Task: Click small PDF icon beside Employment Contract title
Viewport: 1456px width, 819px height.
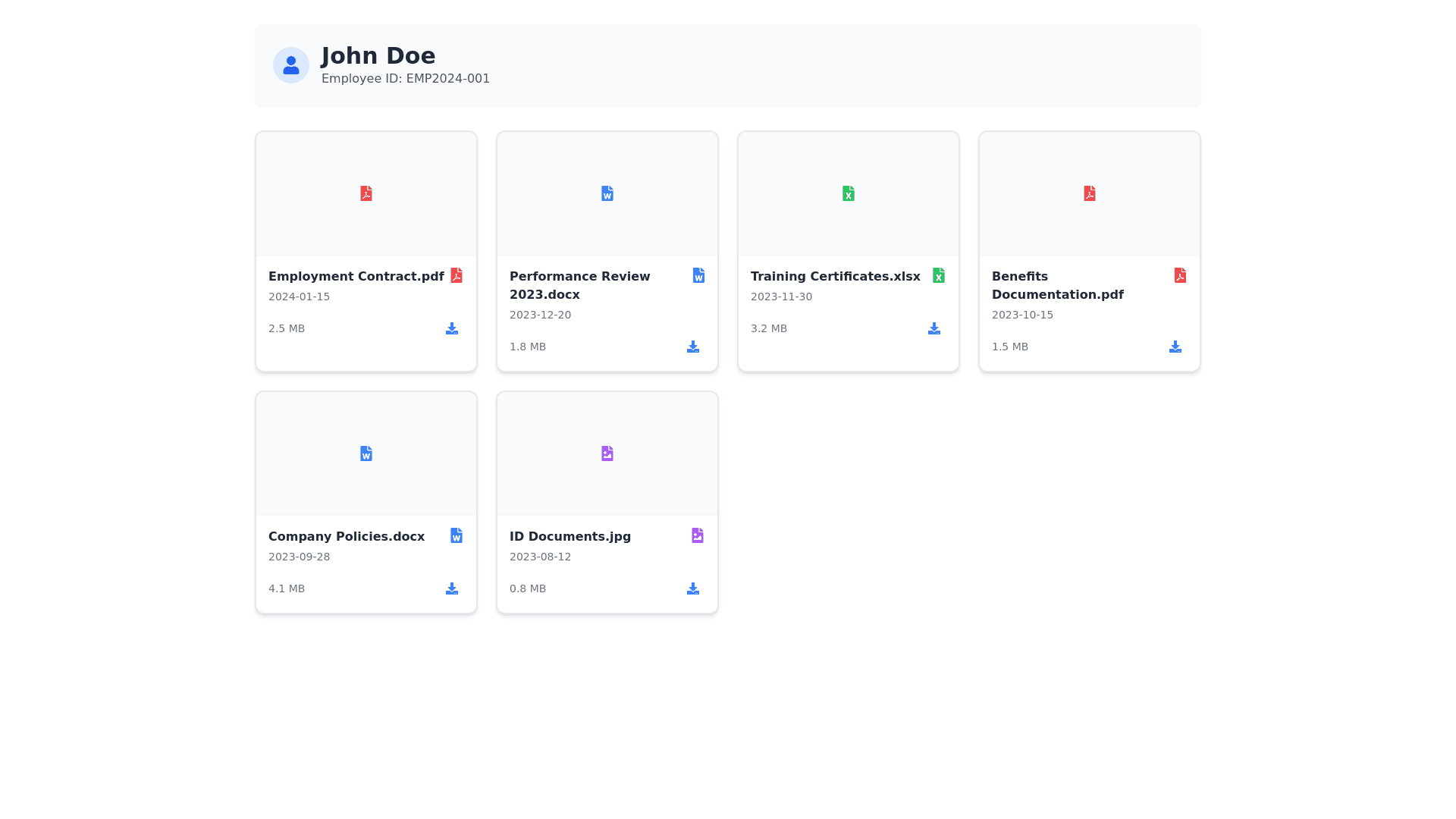Action: pos(457,275)
